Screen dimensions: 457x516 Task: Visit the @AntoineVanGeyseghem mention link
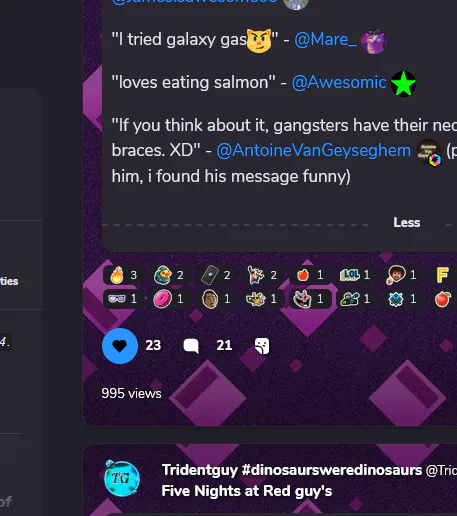(313, 150)
